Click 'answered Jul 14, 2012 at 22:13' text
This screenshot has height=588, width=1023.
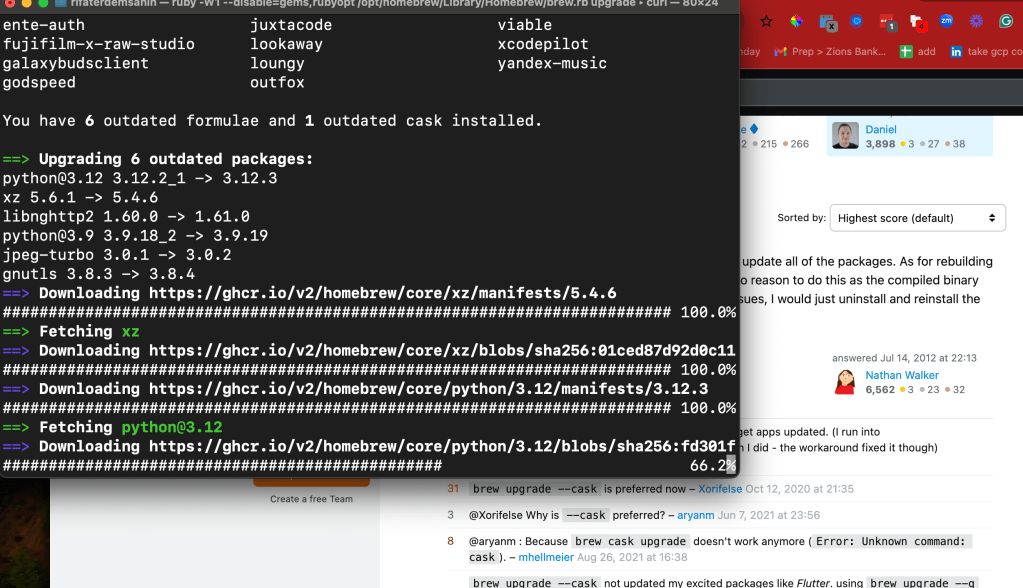click(904, 358)
